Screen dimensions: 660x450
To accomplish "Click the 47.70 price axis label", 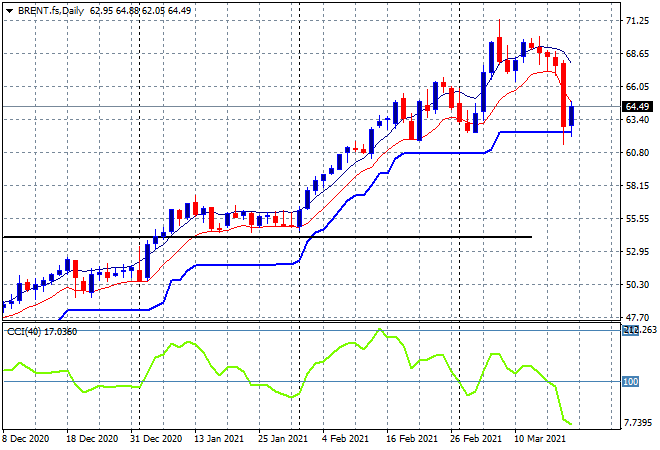I will click(x=637, y=317).
